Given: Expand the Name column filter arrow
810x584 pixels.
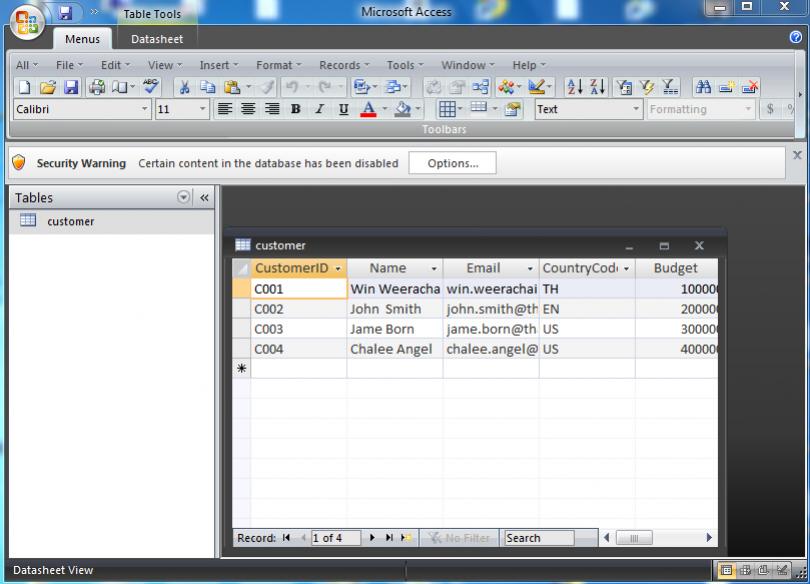Looking at the screenshot, I should (x=434, y=269).
